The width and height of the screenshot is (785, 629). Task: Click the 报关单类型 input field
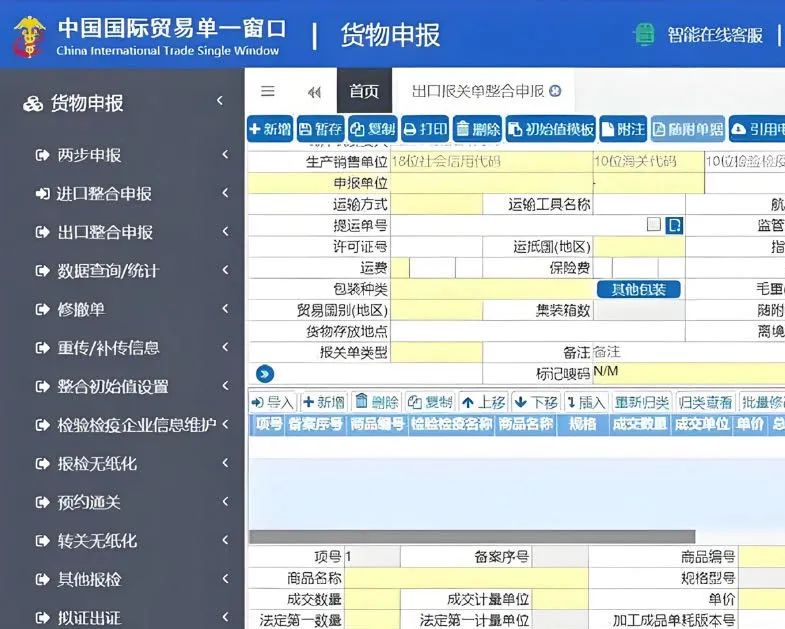coord(436,352)
